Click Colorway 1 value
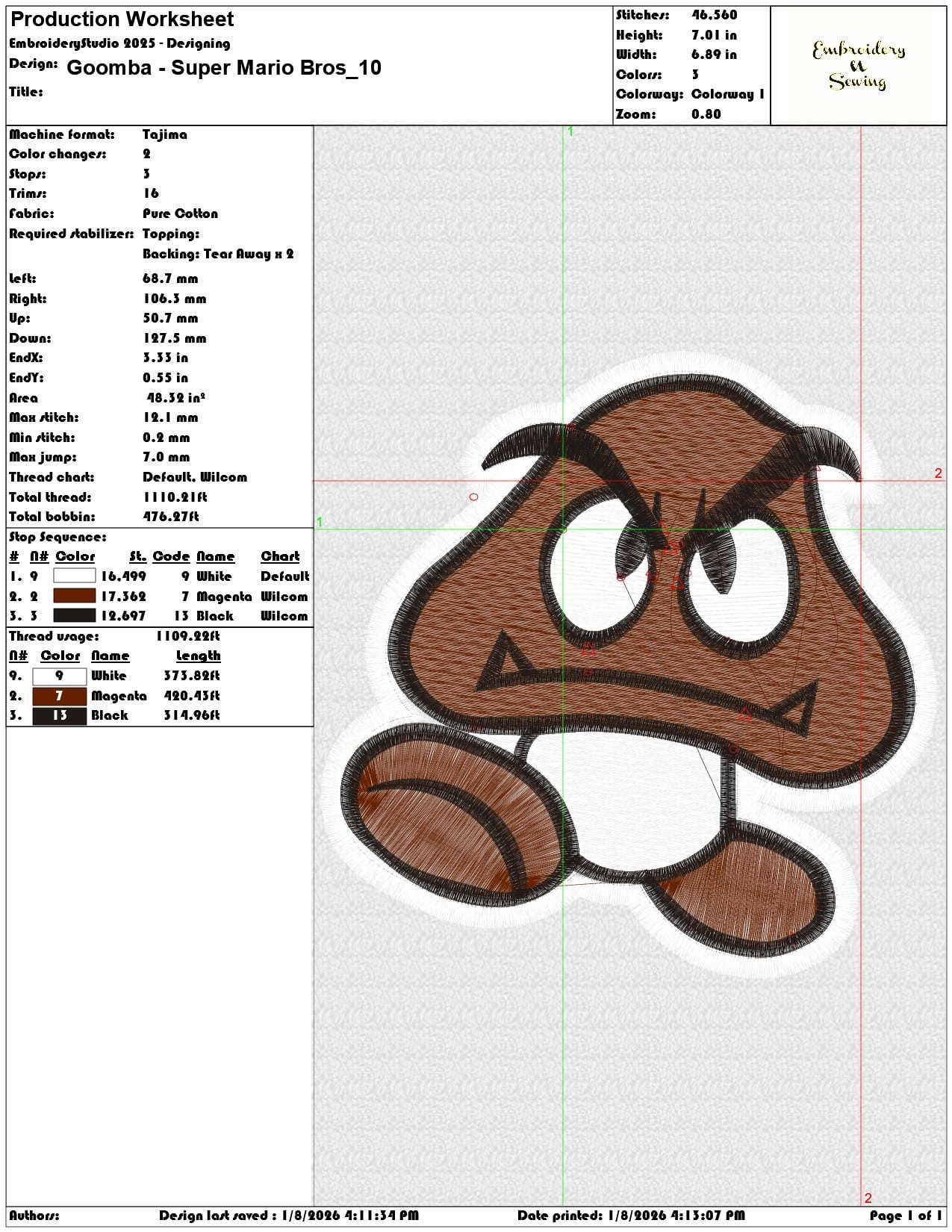This screenshot has height=1232, width=952. click(x=727, y=94)
